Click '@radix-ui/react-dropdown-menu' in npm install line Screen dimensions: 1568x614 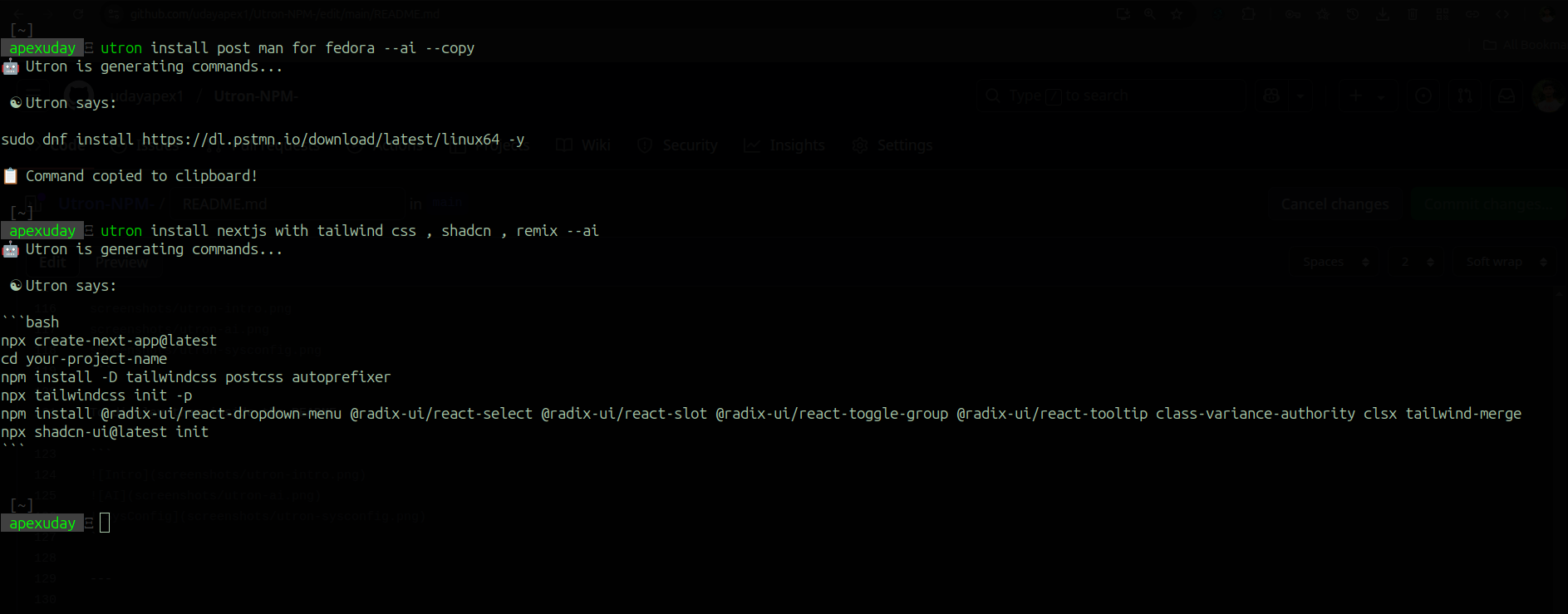point(221,414)
